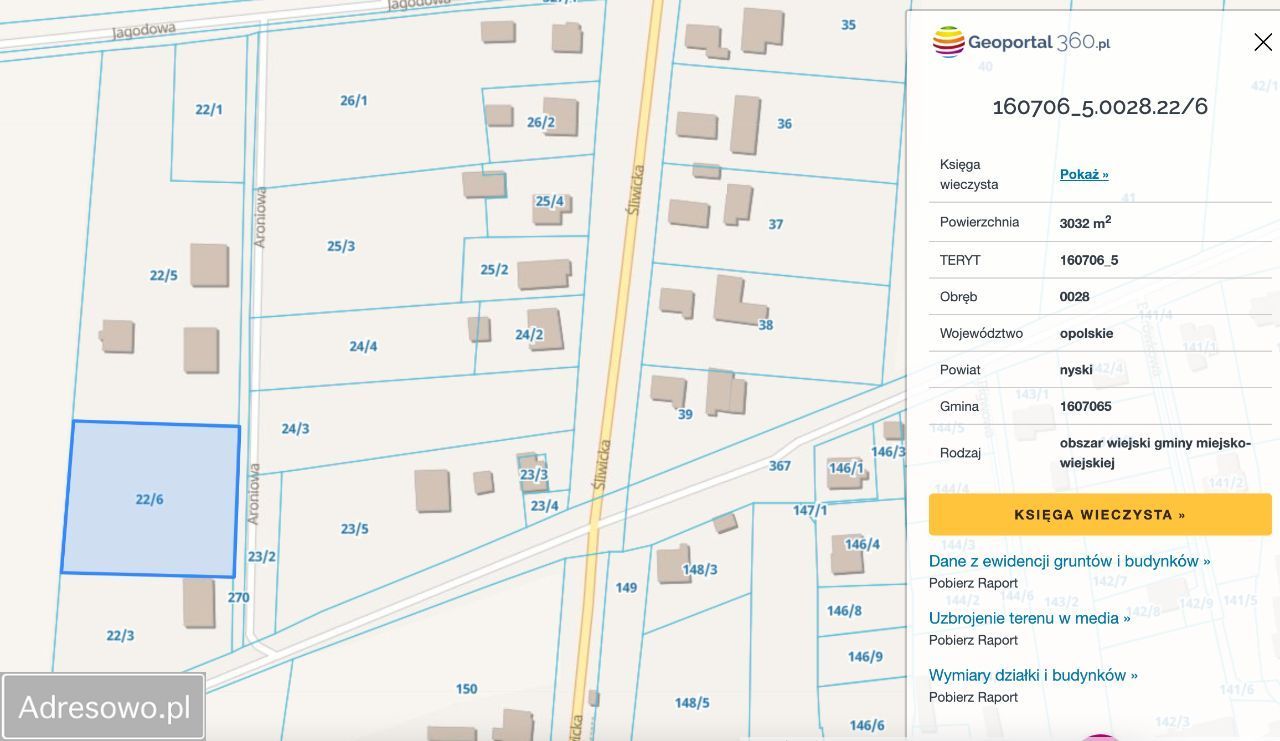Select highlighted parcel 22/6 on map
The image size is (1280, 741).
tap(150, 498)
